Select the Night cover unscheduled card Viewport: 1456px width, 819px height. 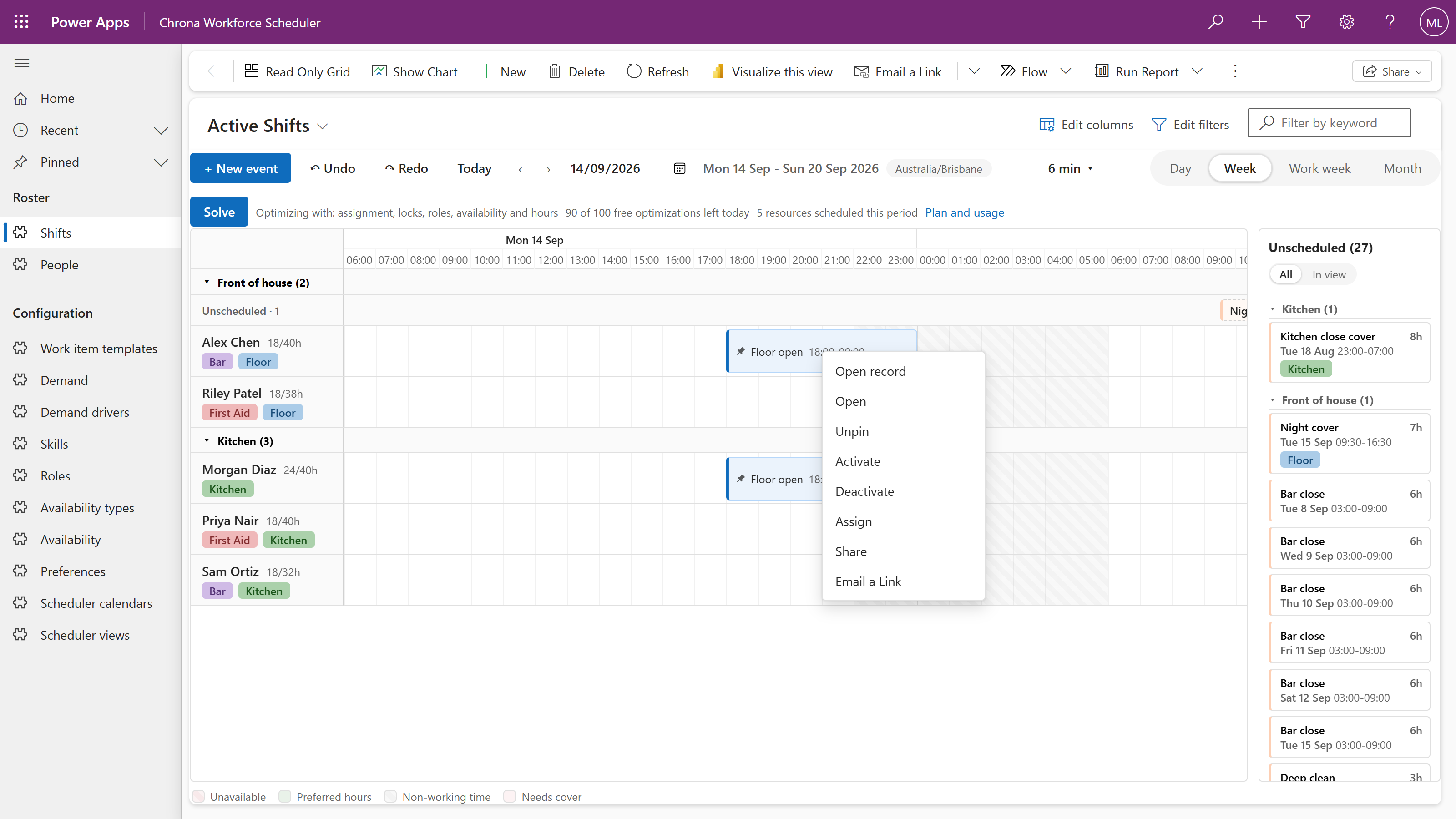point(1349,443)
